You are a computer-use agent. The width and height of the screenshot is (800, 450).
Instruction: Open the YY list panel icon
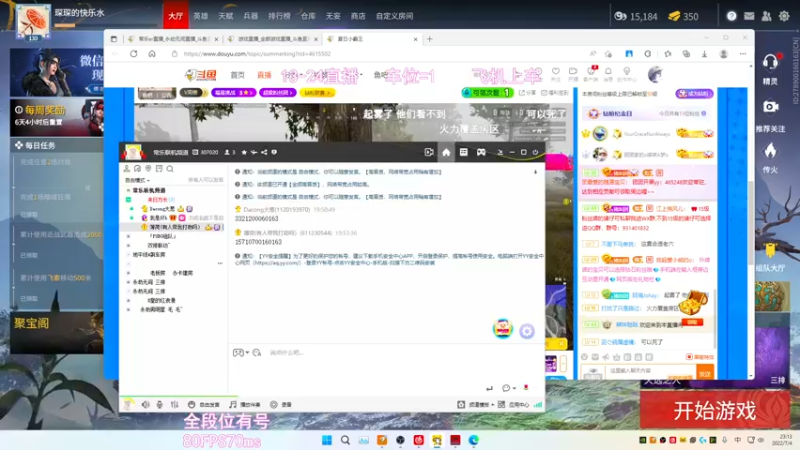click(x=463, y=152)
